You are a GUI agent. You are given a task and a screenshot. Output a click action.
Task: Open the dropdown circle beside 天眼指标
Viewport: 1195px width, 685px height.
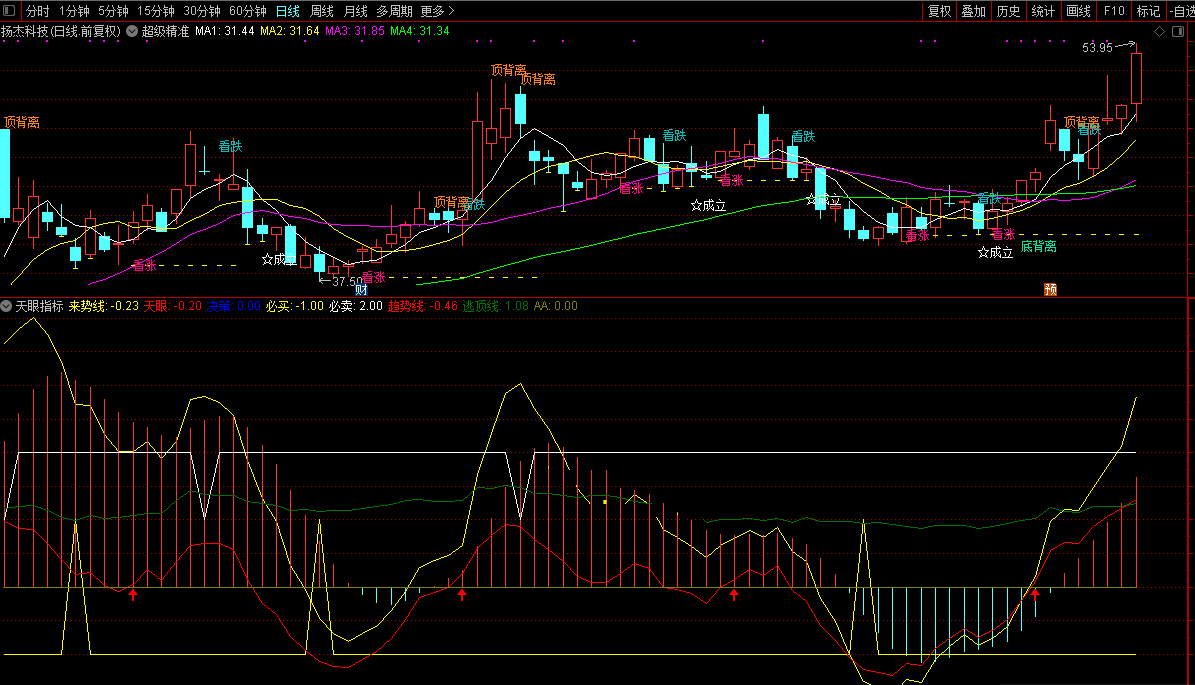(x=6, y=306)
